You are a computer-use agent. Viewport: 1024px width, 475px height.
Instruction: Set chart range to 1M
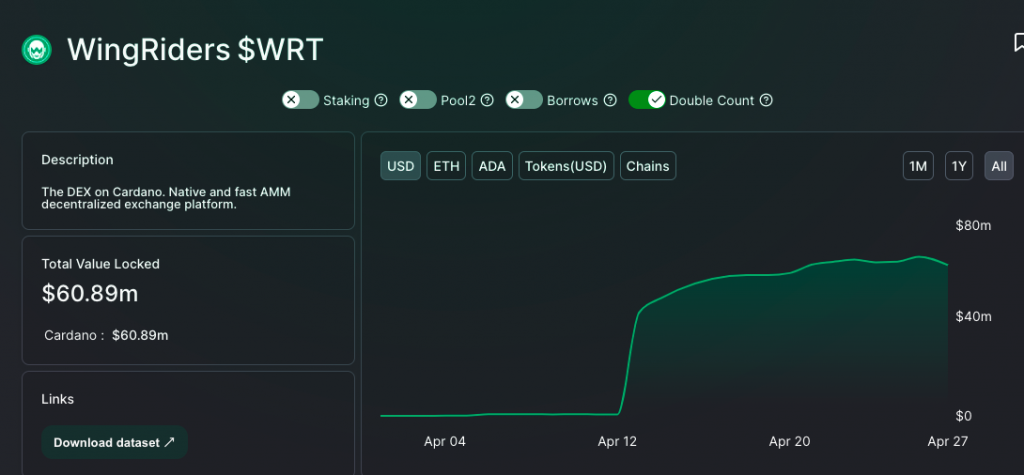(x=918, y=166)
